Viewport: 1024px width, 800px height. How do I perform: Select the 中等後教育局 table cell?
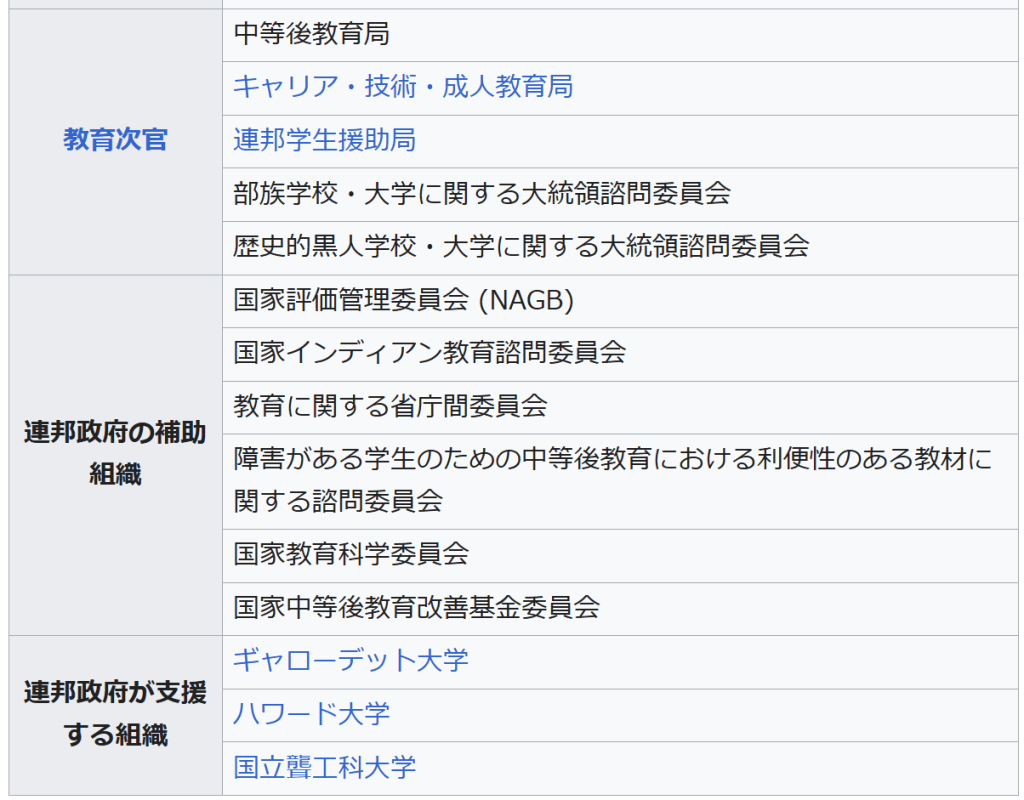311,35
